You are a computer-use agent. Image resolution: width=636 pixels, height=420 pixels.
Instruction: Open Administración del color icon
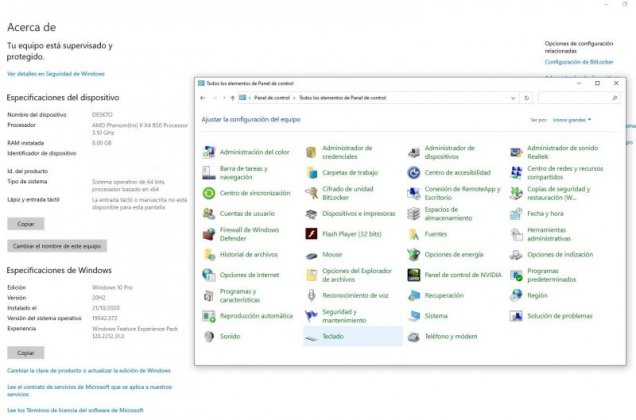pos(209,152)
